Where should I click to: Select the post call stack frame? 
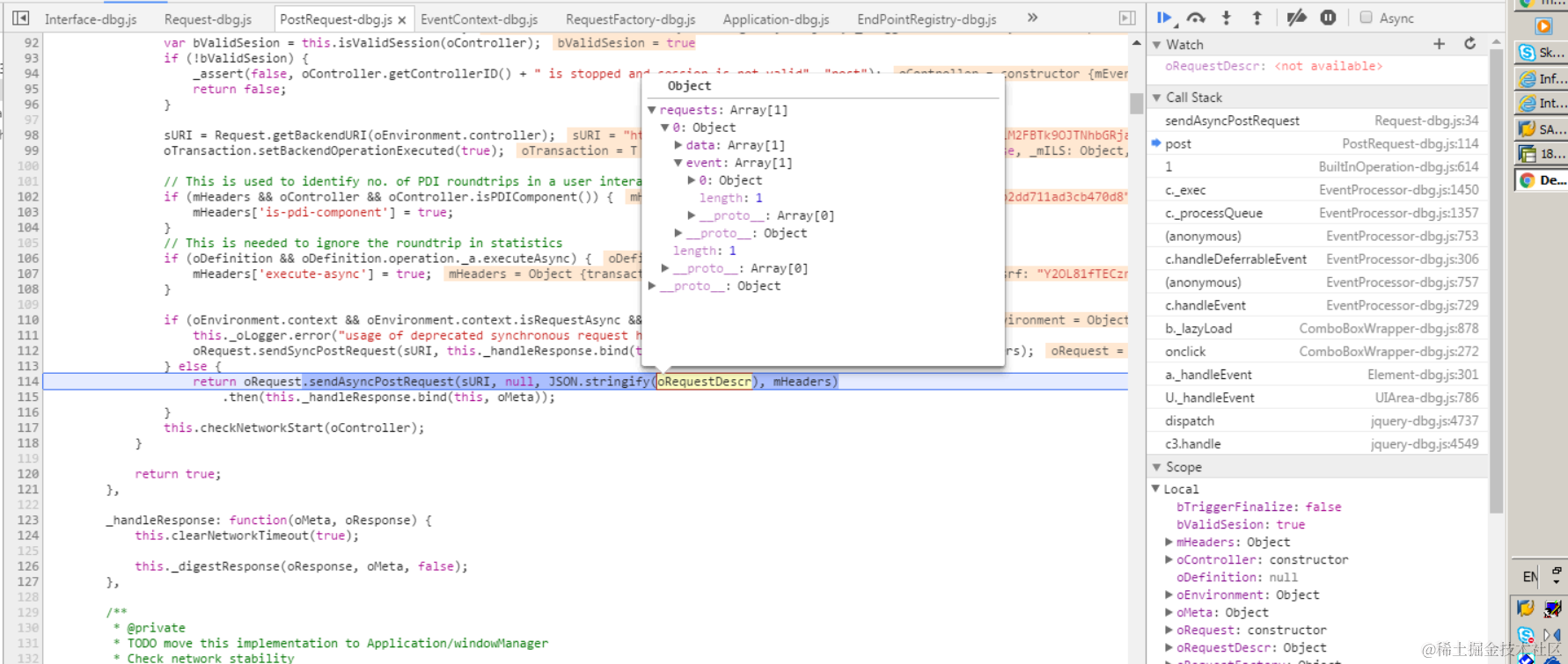pos(1318,143)
